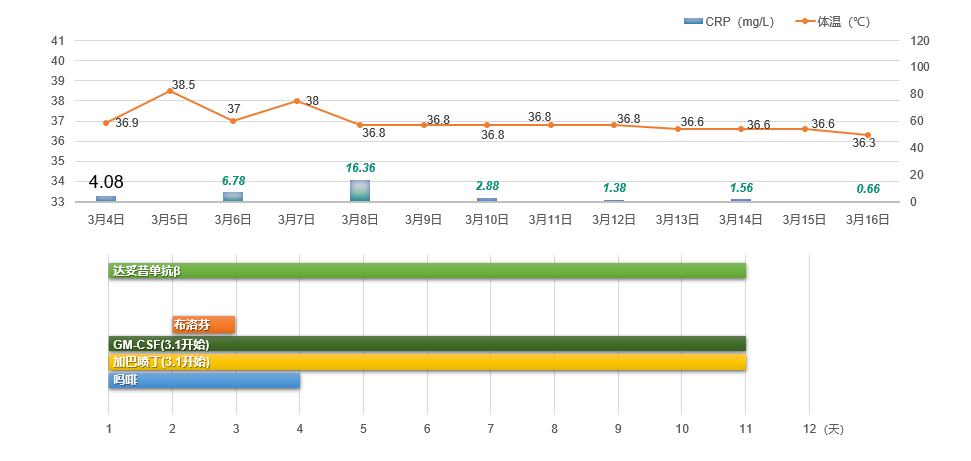Viewport: 971px width, 461px height.
Task: Click the temperature marker at 3月7日
Action: tap(297, 101)
